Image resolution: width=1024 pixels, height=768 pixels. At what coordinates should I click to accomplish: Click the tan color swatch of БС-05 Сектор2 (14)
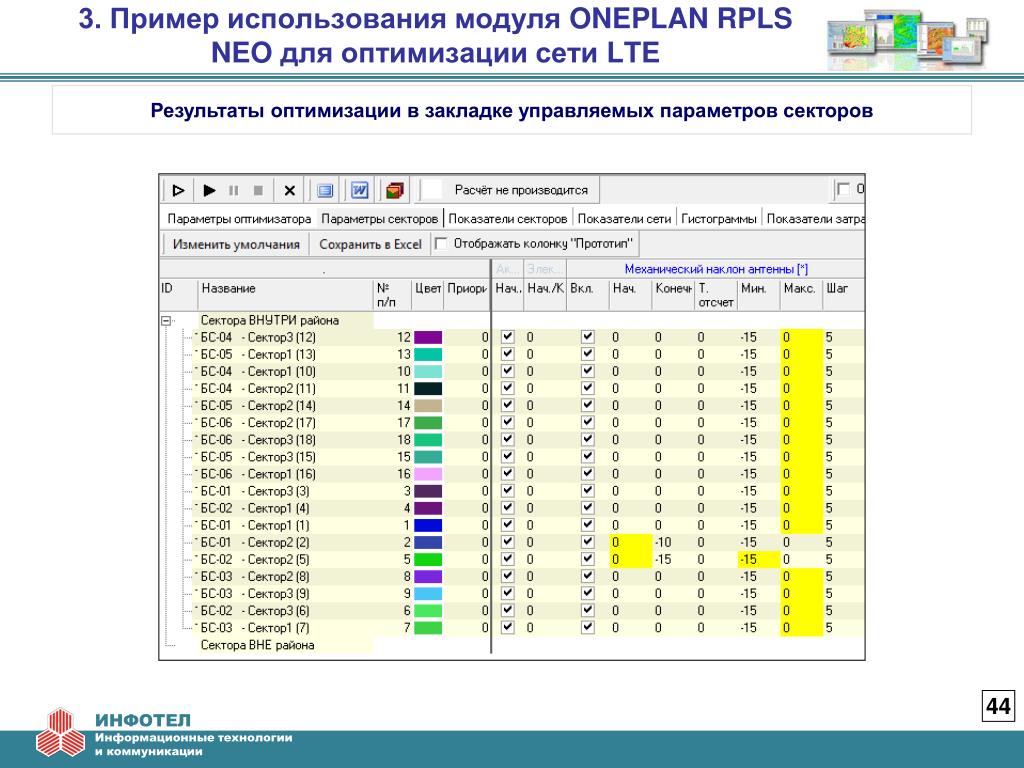pyautogui.click(x=428, y=406)
